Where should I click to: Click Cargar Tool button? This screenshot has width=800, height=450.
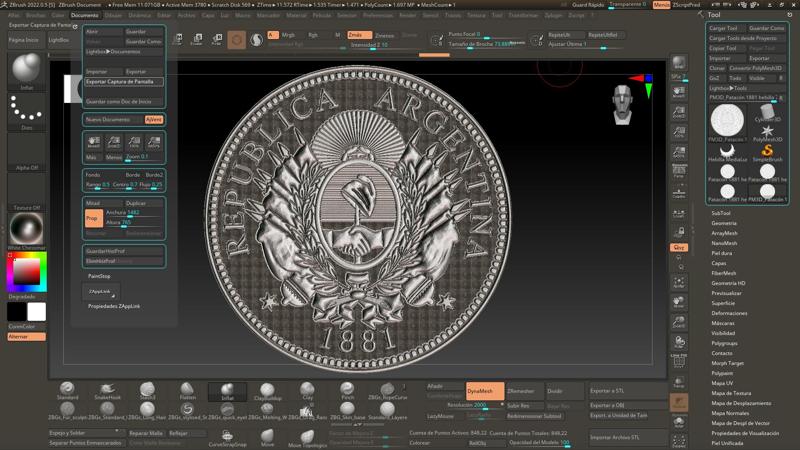pos(727,28)
